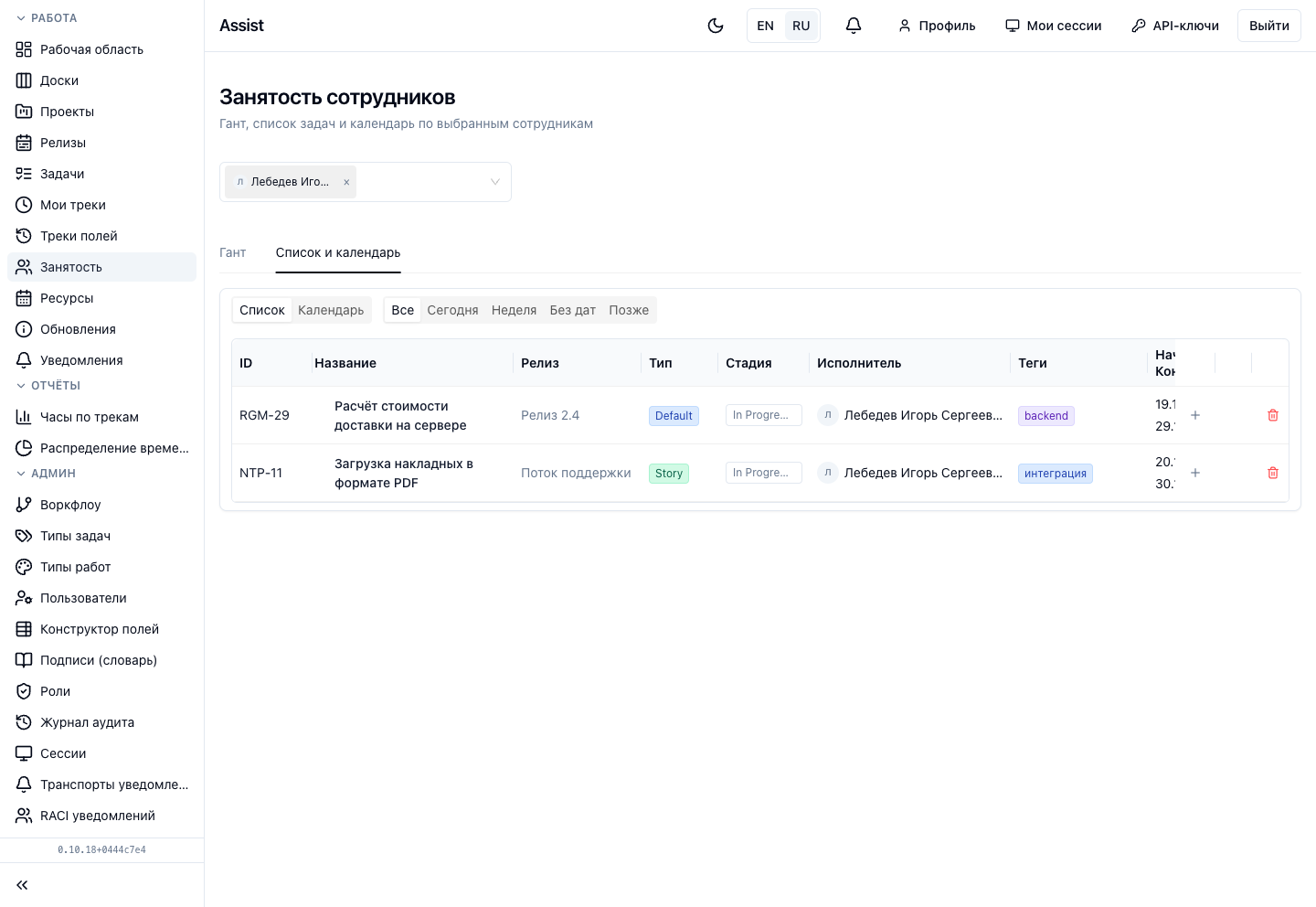Open stage dropdown for NTP-11
1316x907 pixels.
[764, 473]
